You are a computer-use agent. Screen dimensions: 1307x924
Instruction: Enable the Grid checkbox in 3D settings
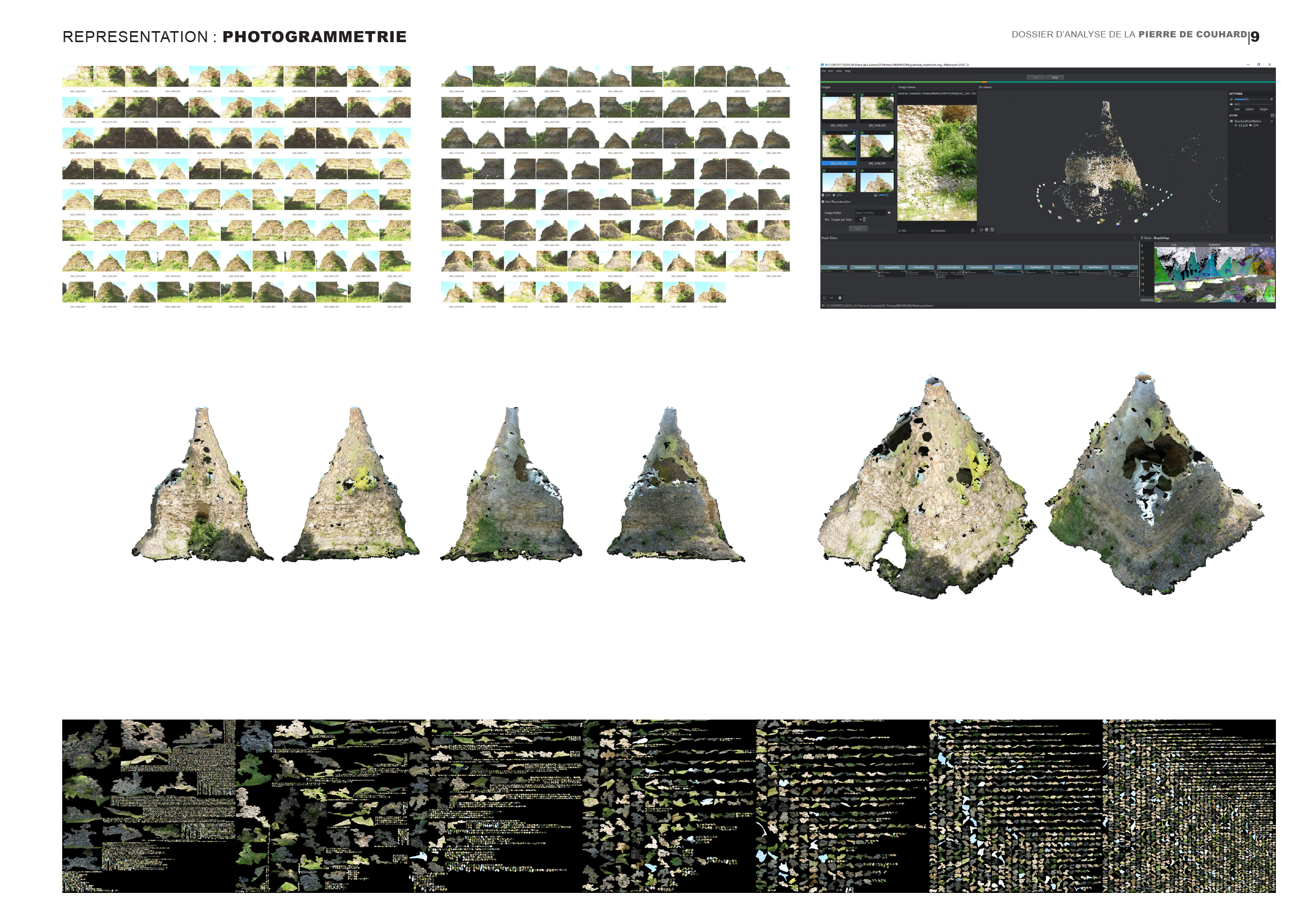click(x=1232, y=109)
